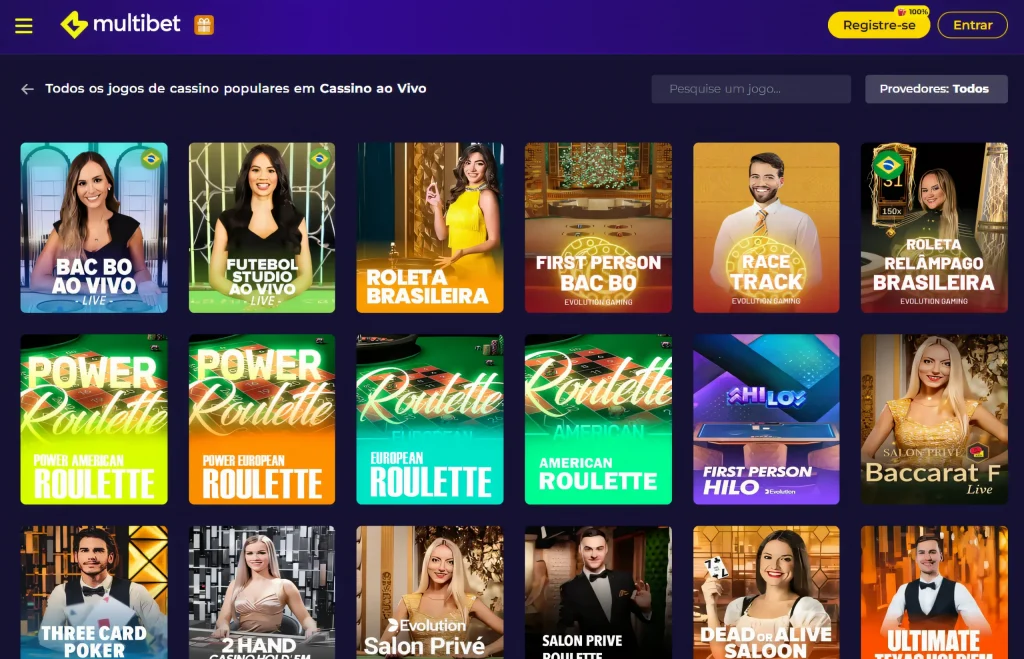Open the First Person HiLo game

click(766, 419)
